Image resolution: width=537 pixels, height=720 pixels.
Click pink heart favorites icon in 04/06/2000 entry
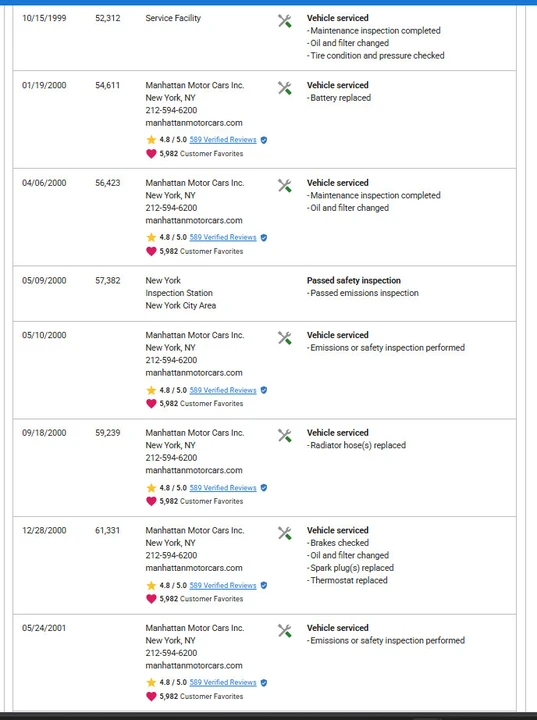click(151, 251)
